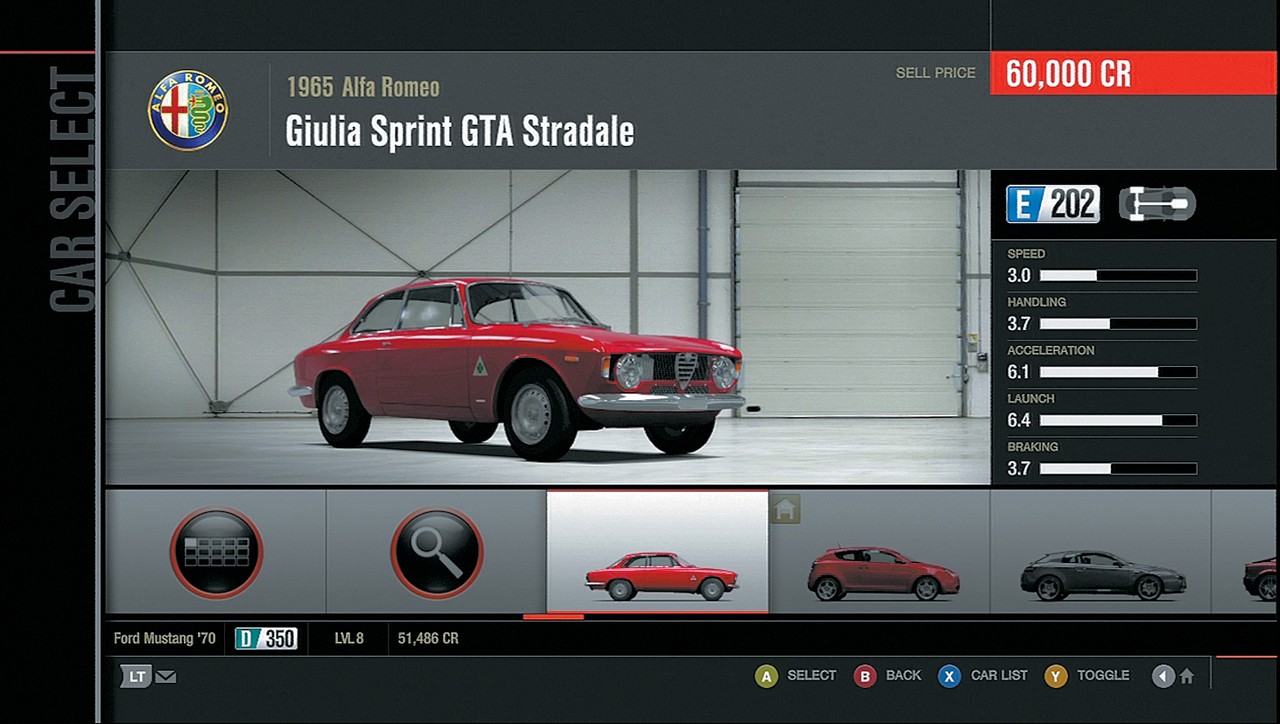Click the Braking 3.7 stat bar
1280x724 pixels.
tap(1118, 468)
